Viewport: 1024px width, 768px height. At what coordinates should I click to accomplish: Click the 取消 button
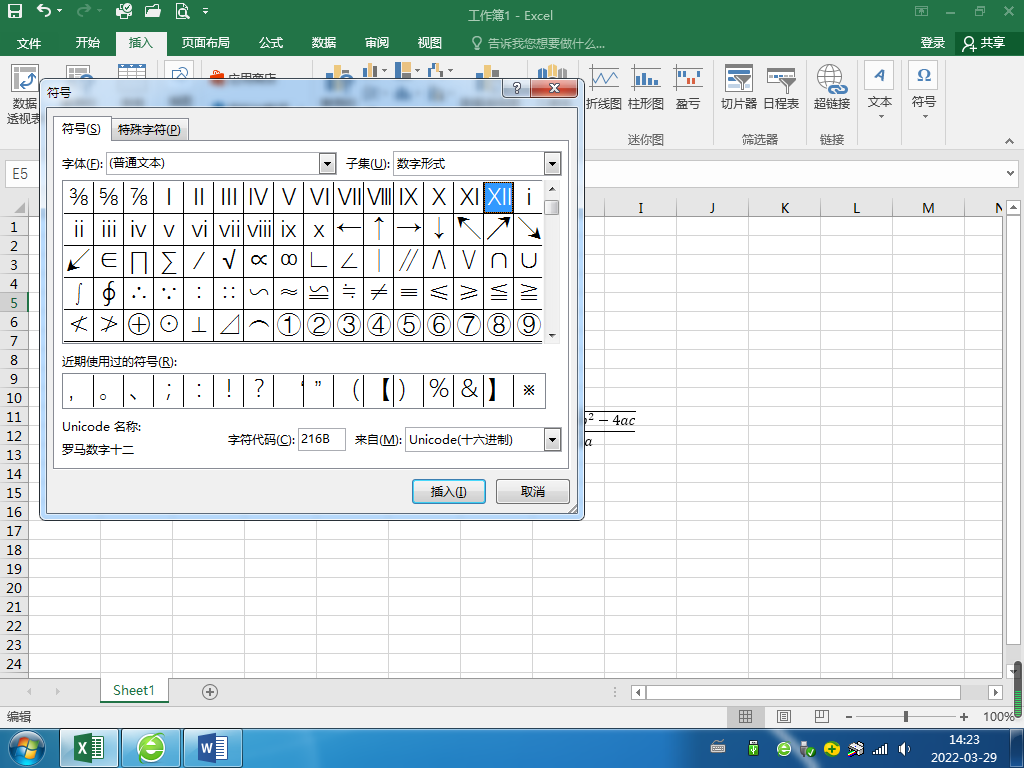tap(532, 492)
